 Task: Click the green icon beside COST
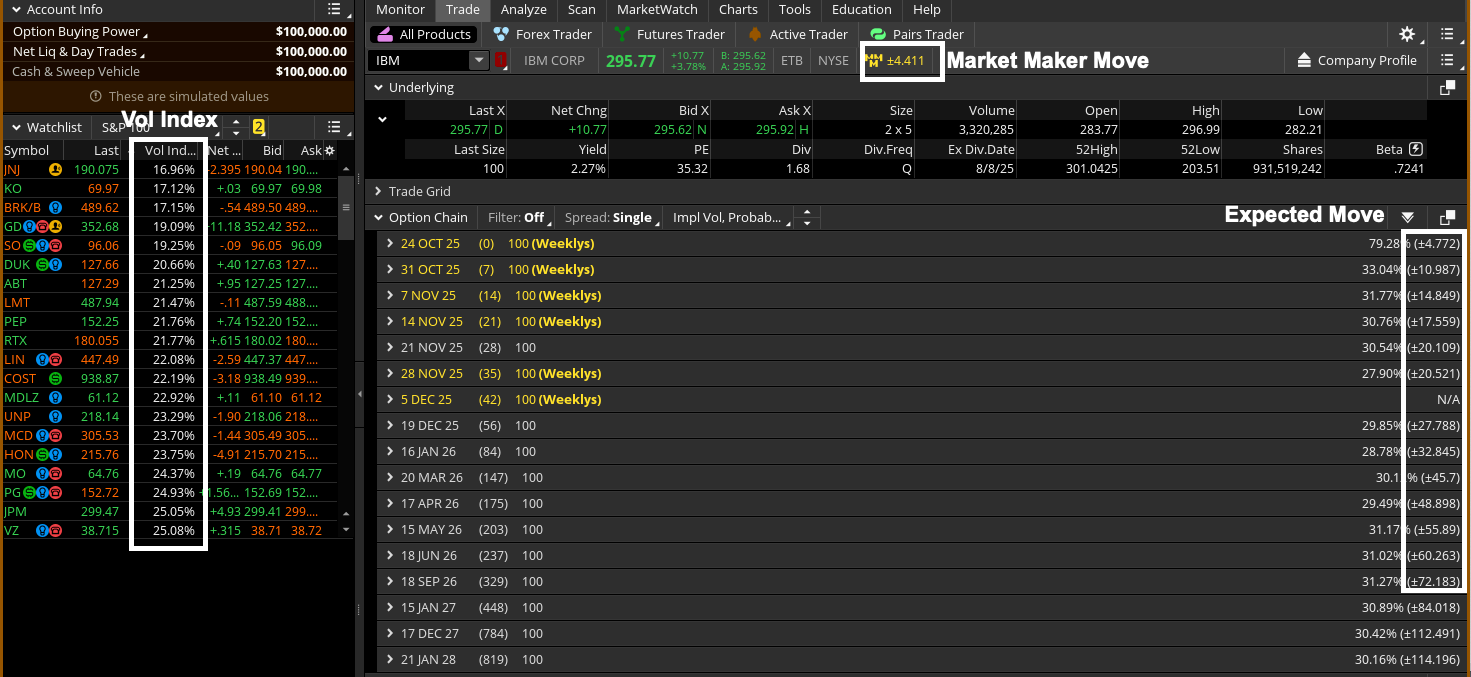pos(56,379)
